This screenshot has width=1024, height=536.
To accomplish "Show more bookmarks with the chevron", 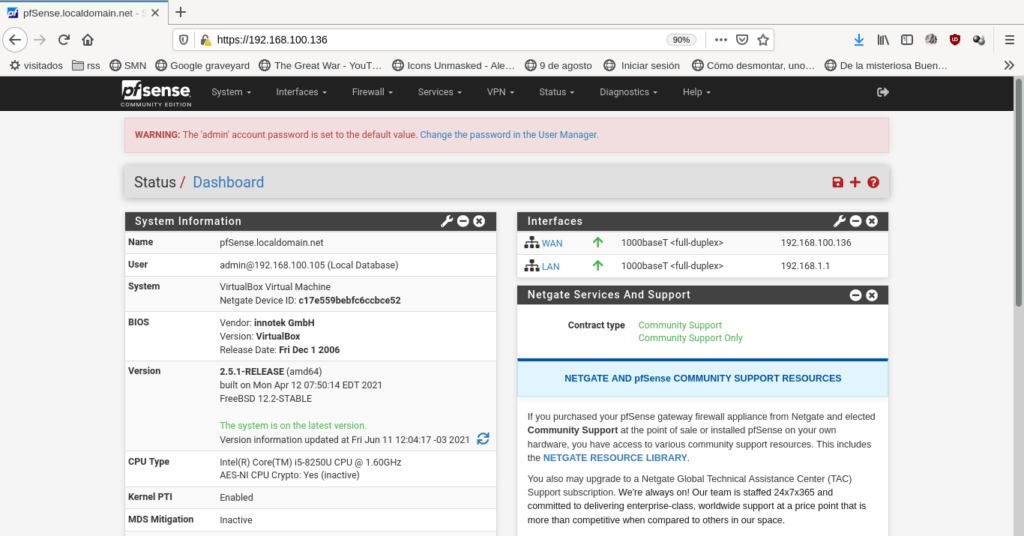I will pyautogui.click(x=1009, y=65).
